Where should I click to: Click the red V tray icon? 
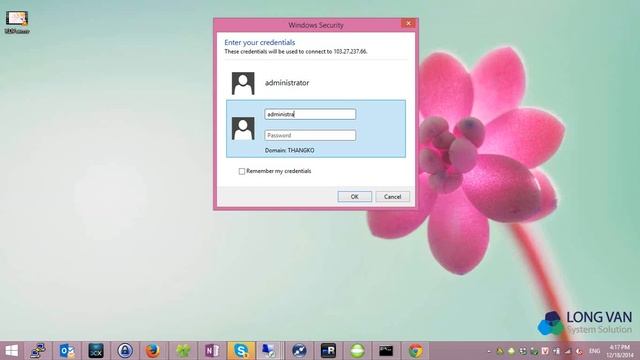[545, 351]
